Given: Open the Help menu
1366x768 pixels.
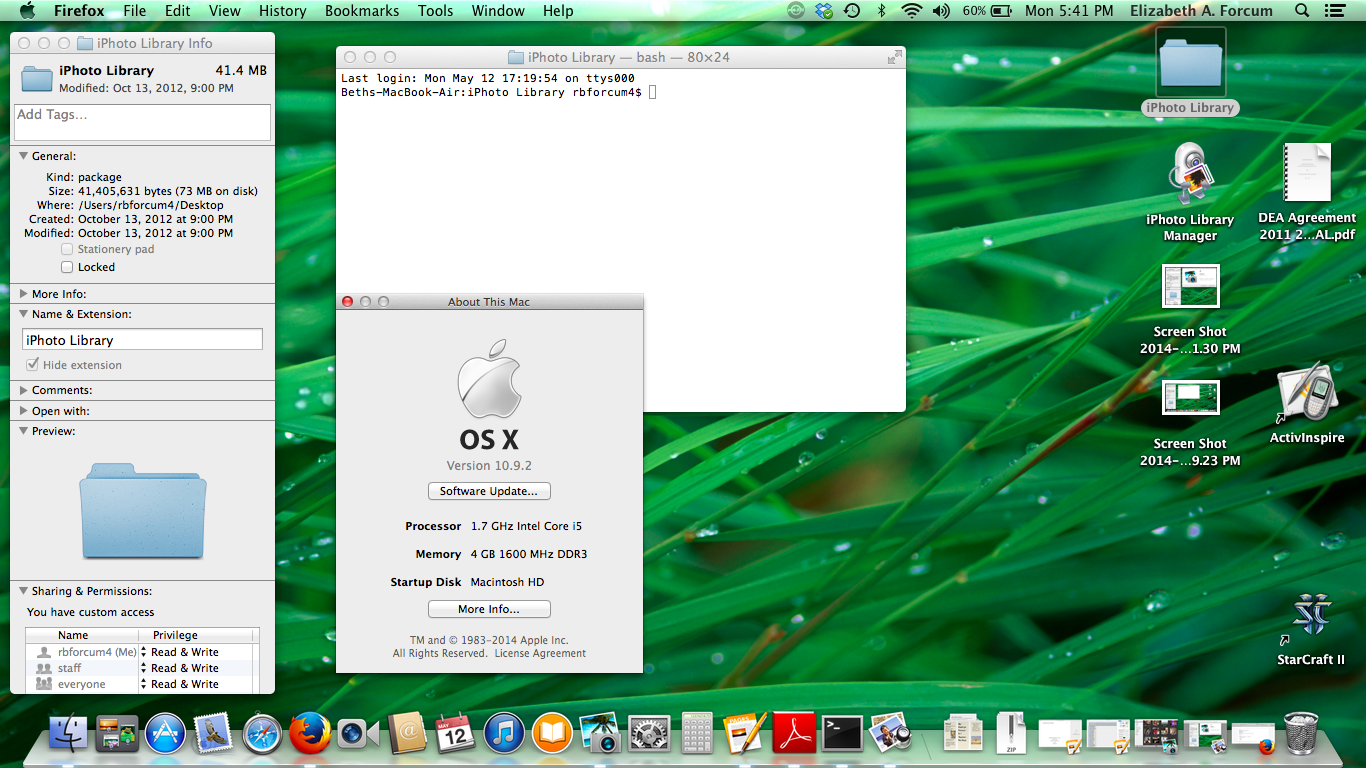Looking at the screenshot, I should pyautogui.click(x=558, y=11).
